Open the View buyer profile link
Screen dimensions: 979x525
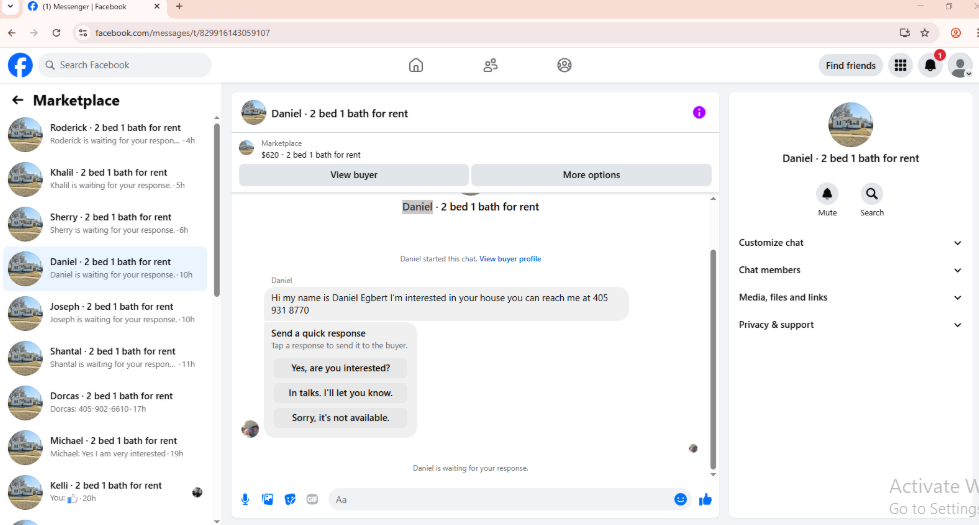[x=510, y=259]
